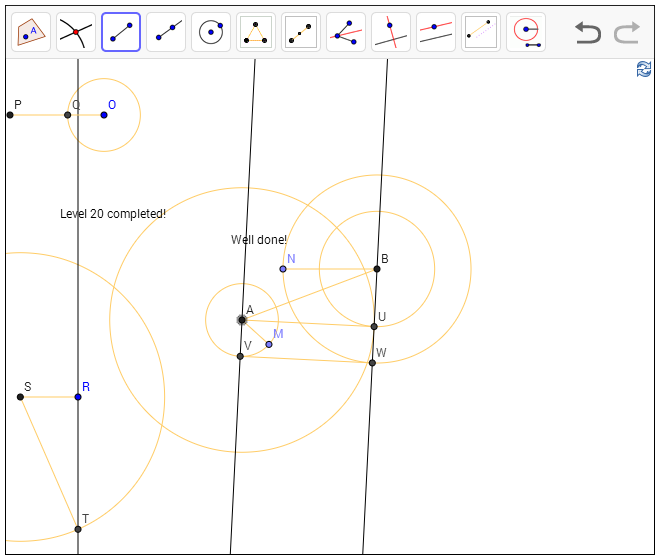
Task: Select the Intersect point tool
Action: (76, 32)
